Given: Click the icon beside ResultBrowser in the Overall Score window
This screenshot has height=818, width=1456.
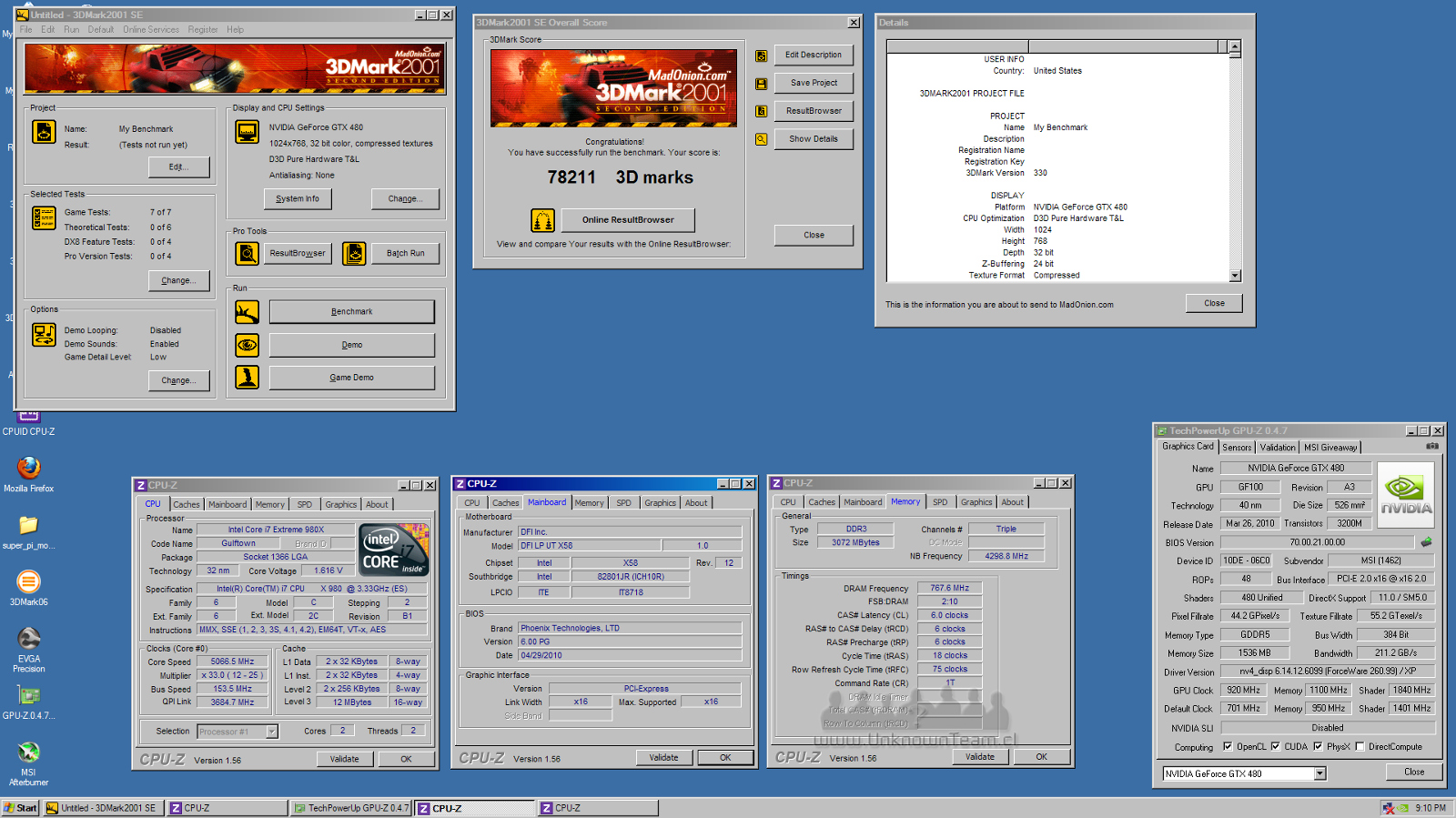Looking at the screenshot, I should (761, 111).
